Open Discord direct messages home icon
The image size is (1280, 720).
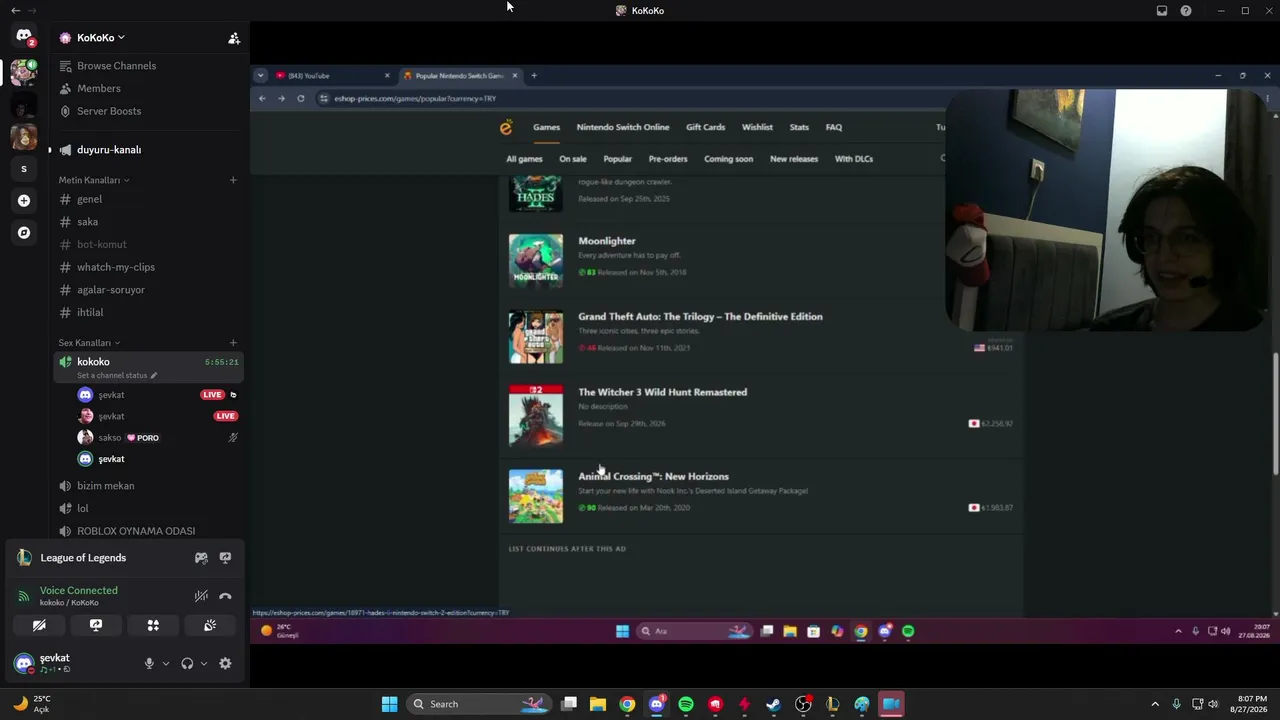[x=24, y=37]
